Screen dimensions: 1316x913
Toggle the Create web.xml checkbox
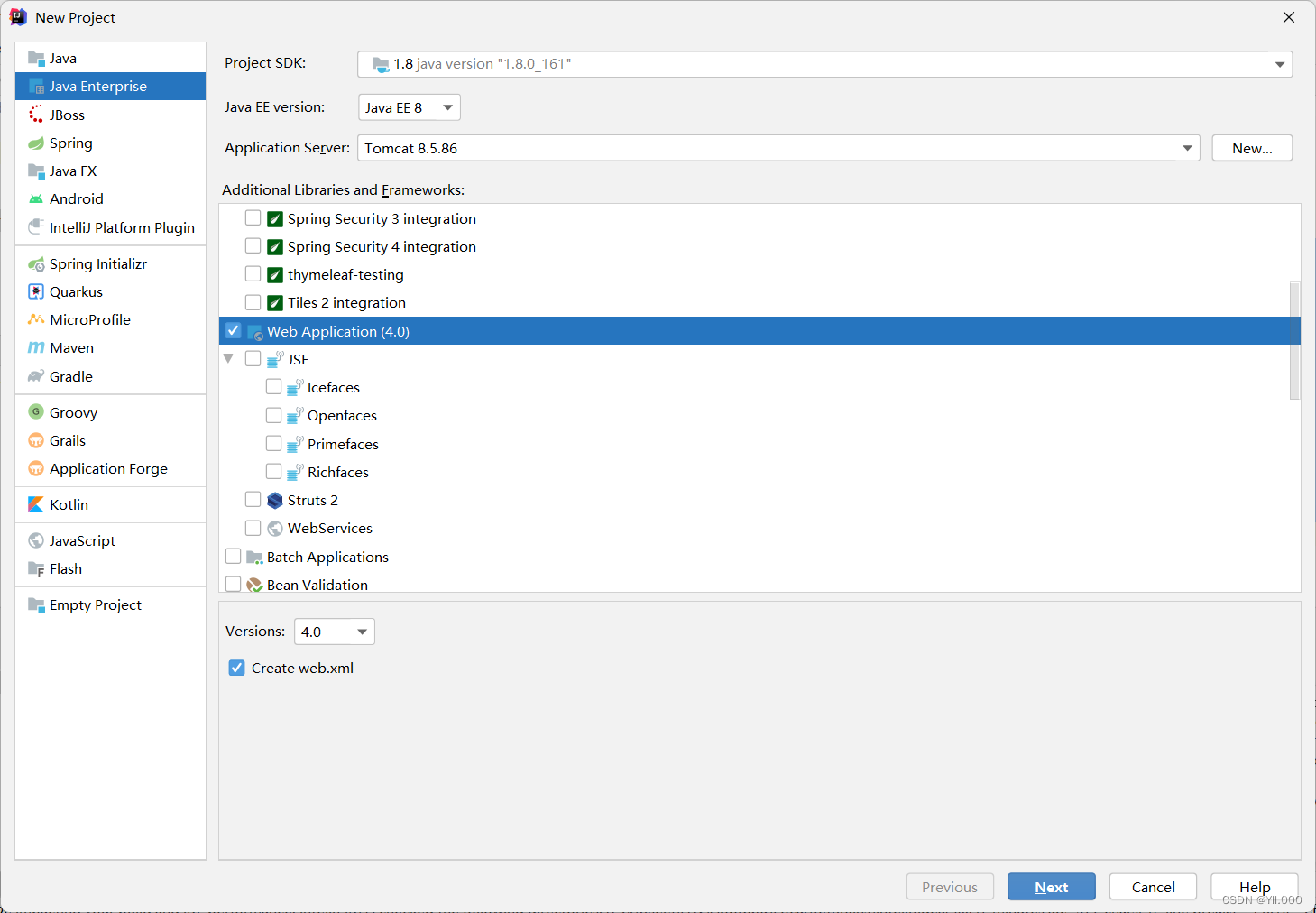click(x=237, y=668)
